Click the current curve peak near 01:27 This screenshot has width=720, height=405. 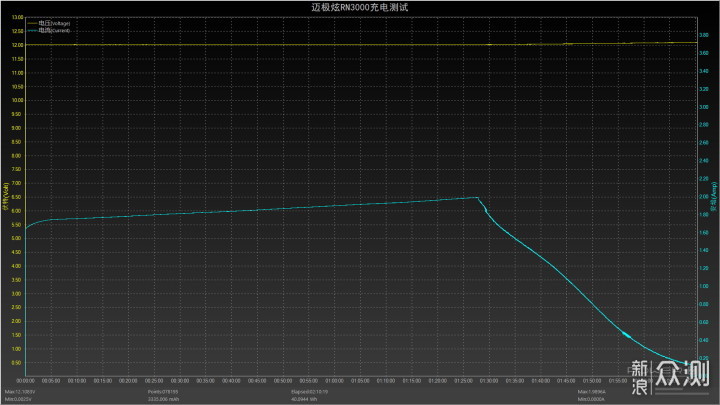477,197
